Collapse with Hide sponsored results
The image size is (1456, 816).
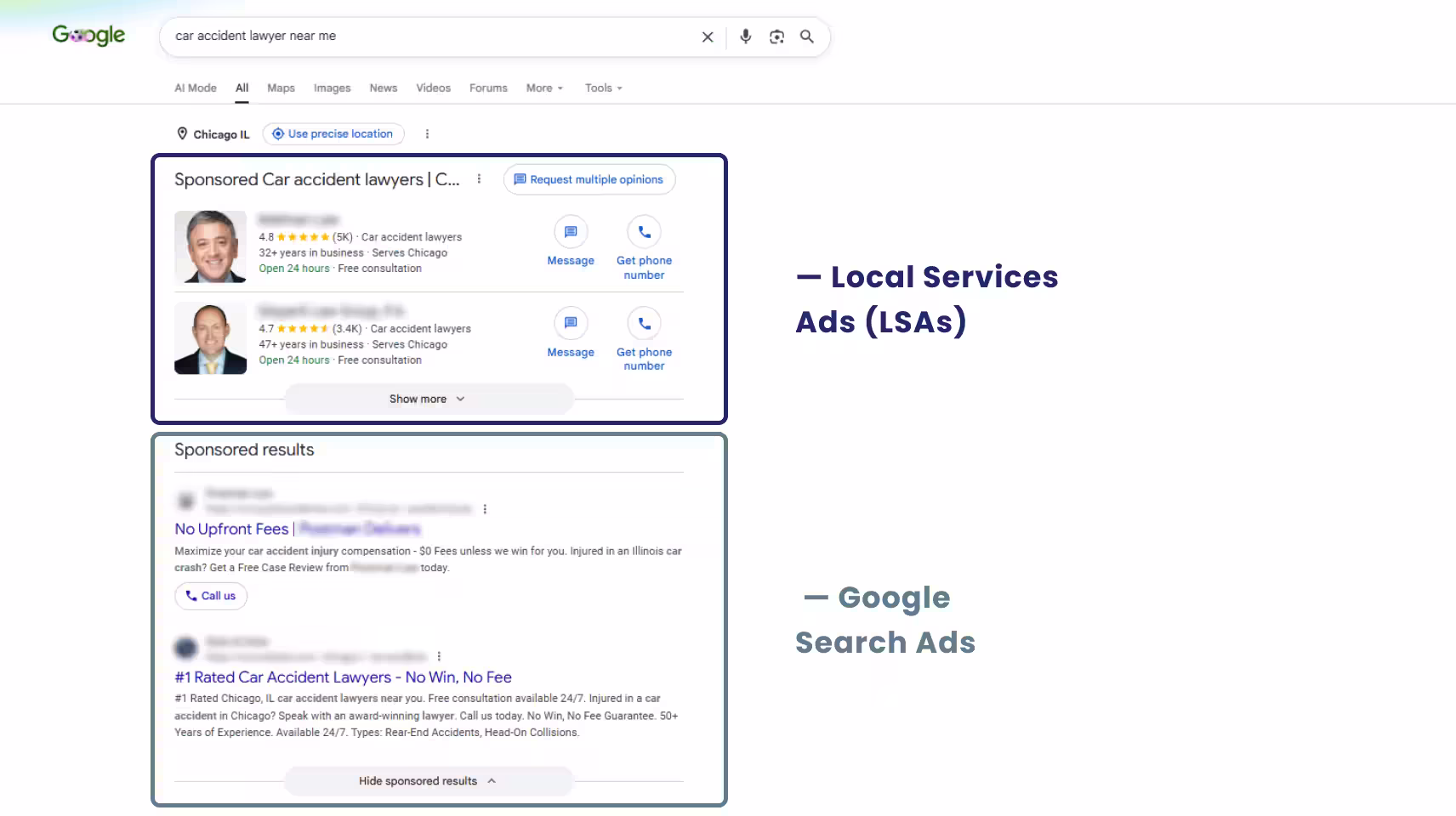click(x=429, y=781)
